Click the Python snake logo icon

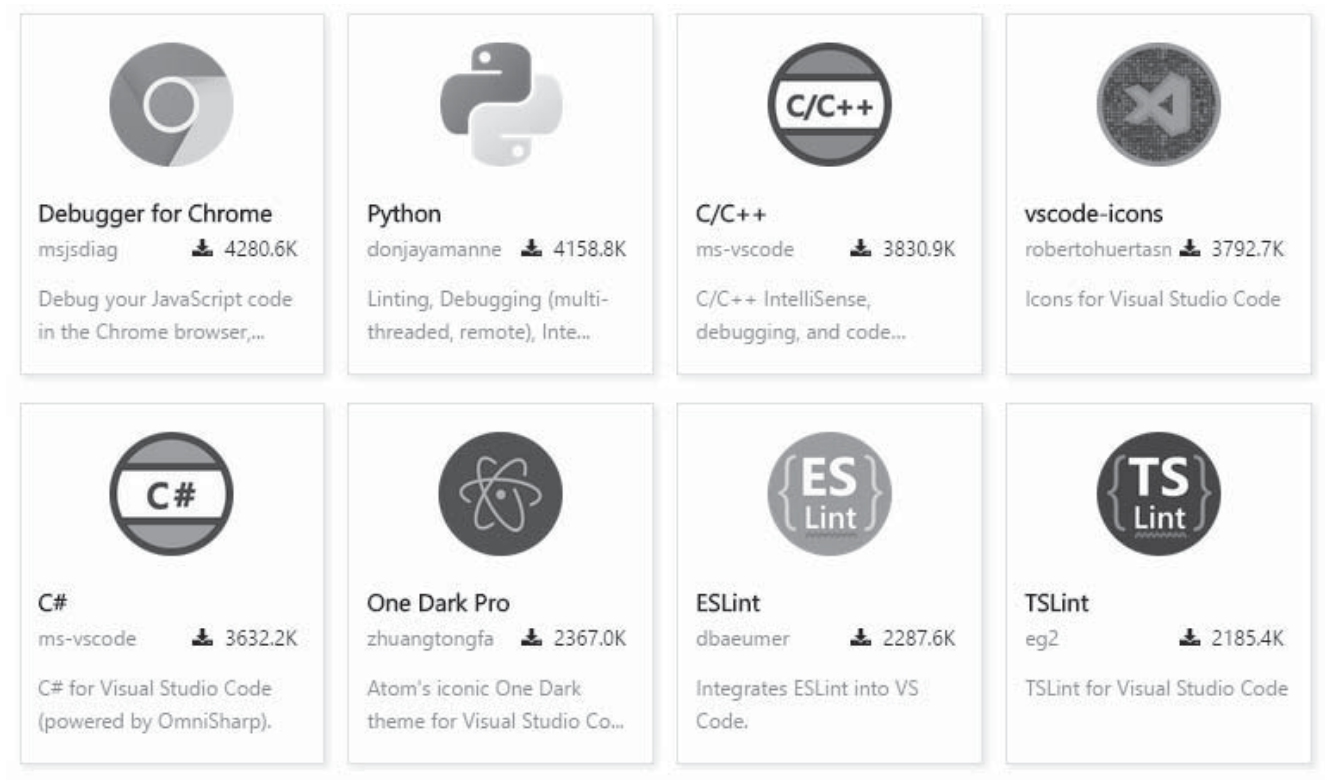[501, 105]
